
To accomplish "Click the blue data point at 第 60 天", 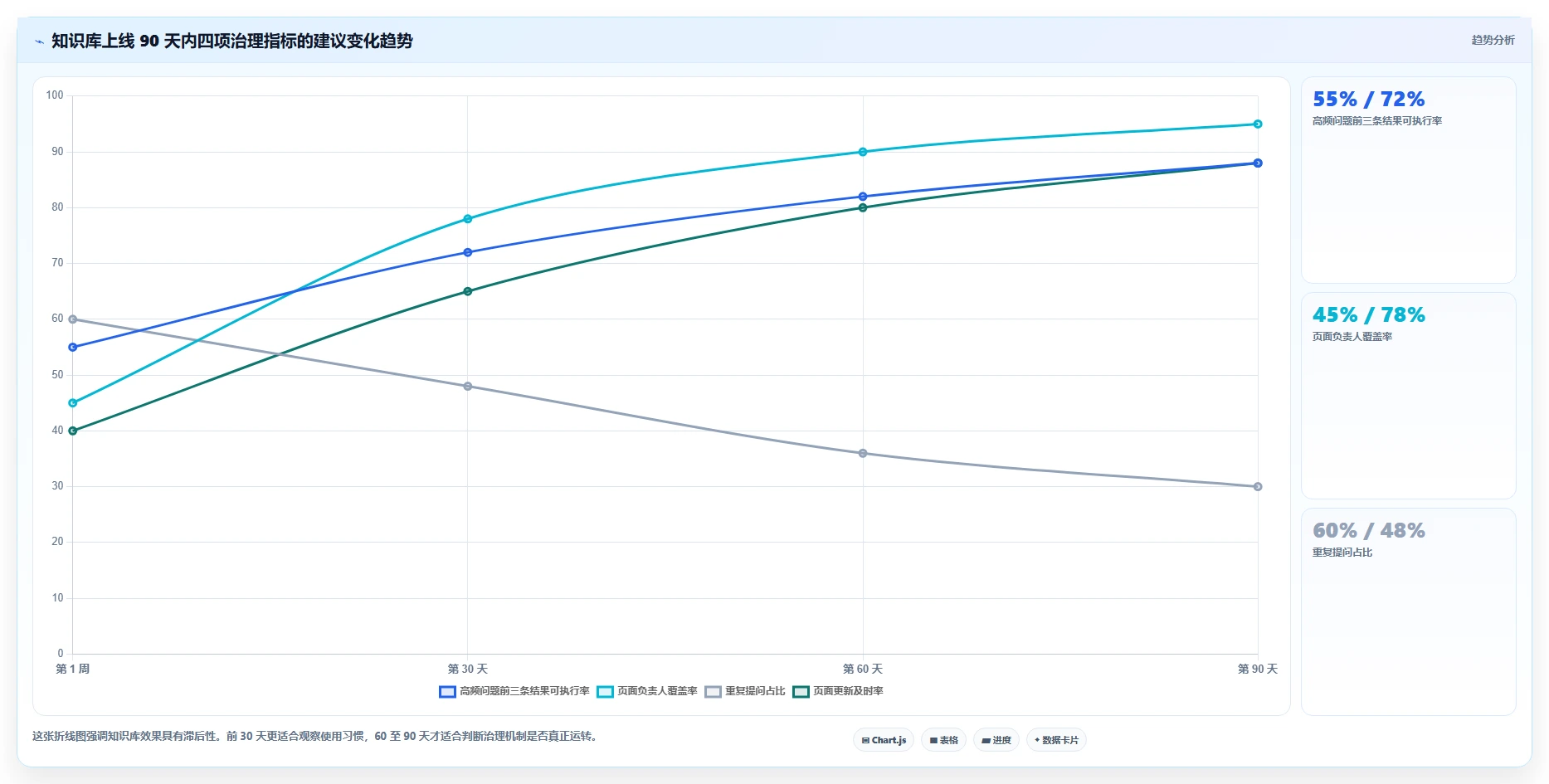I will point(863,197).
